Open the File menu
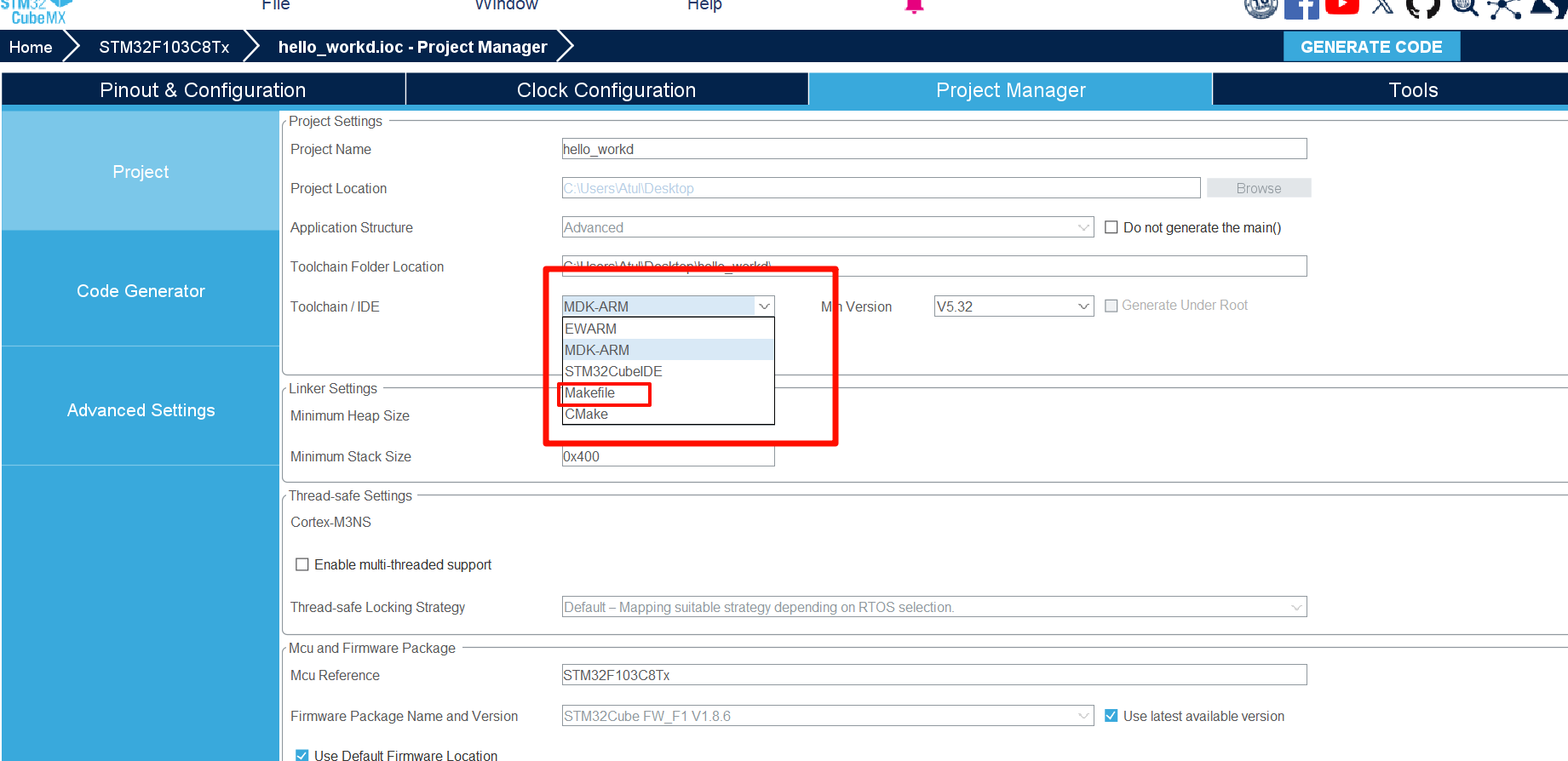1568x761 pixels. click(276, 5)
